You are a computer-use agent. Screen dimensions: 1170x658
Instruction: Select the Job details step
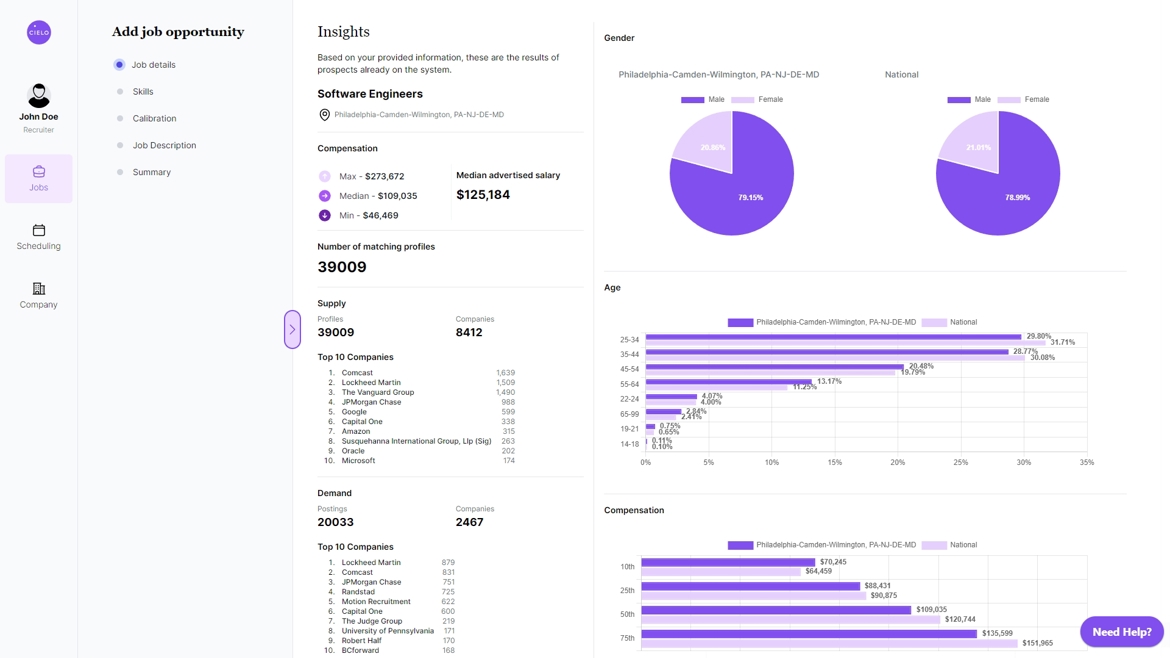(x=153, y=65)
